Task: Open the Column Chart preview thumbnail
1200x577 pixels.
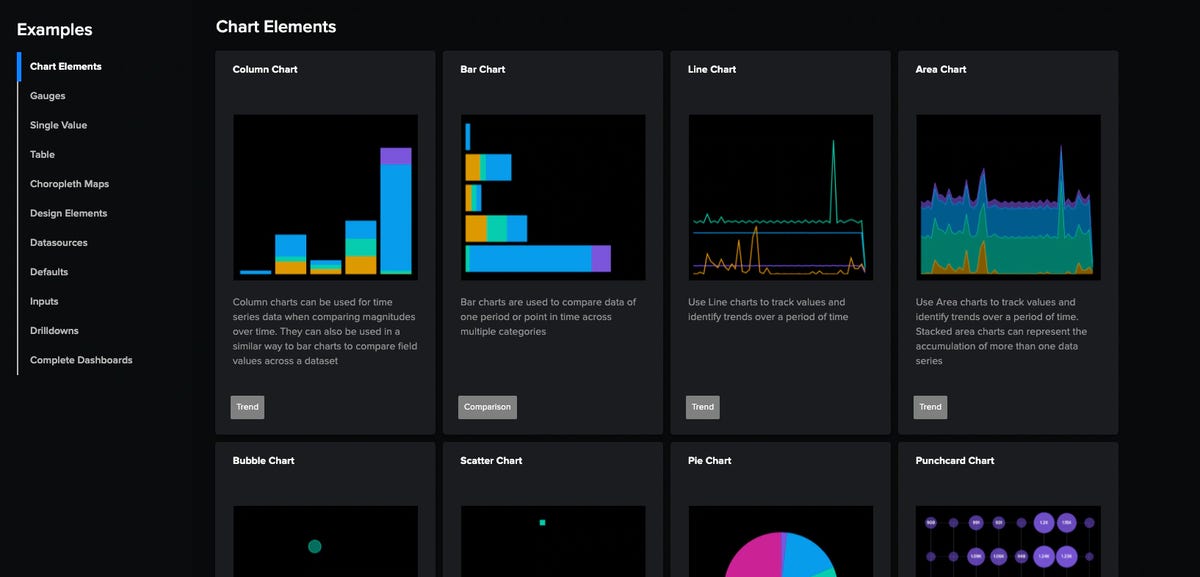Action: (325, 197)
